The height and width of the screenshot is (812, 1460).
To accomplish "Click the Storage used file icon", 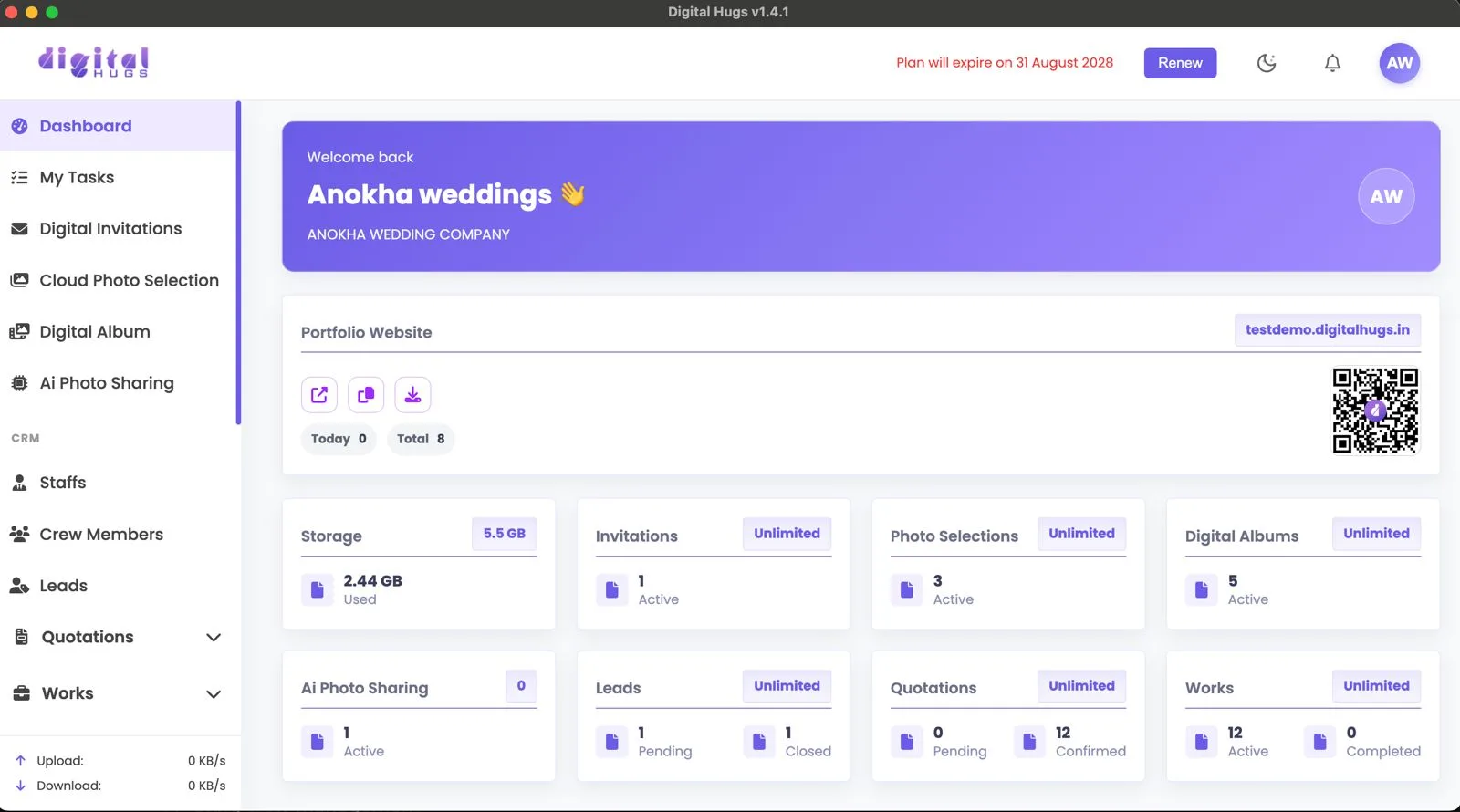I will coord(318,590).
